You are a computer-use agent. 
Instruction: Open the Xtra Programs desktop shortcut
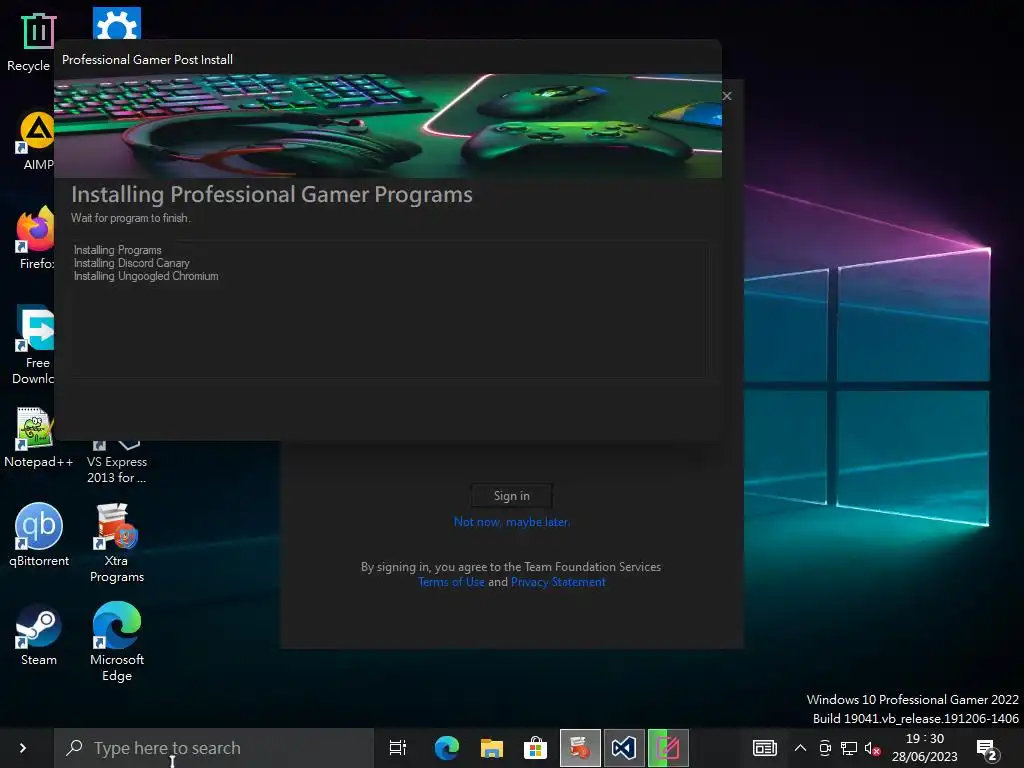(x=117, y=542)
